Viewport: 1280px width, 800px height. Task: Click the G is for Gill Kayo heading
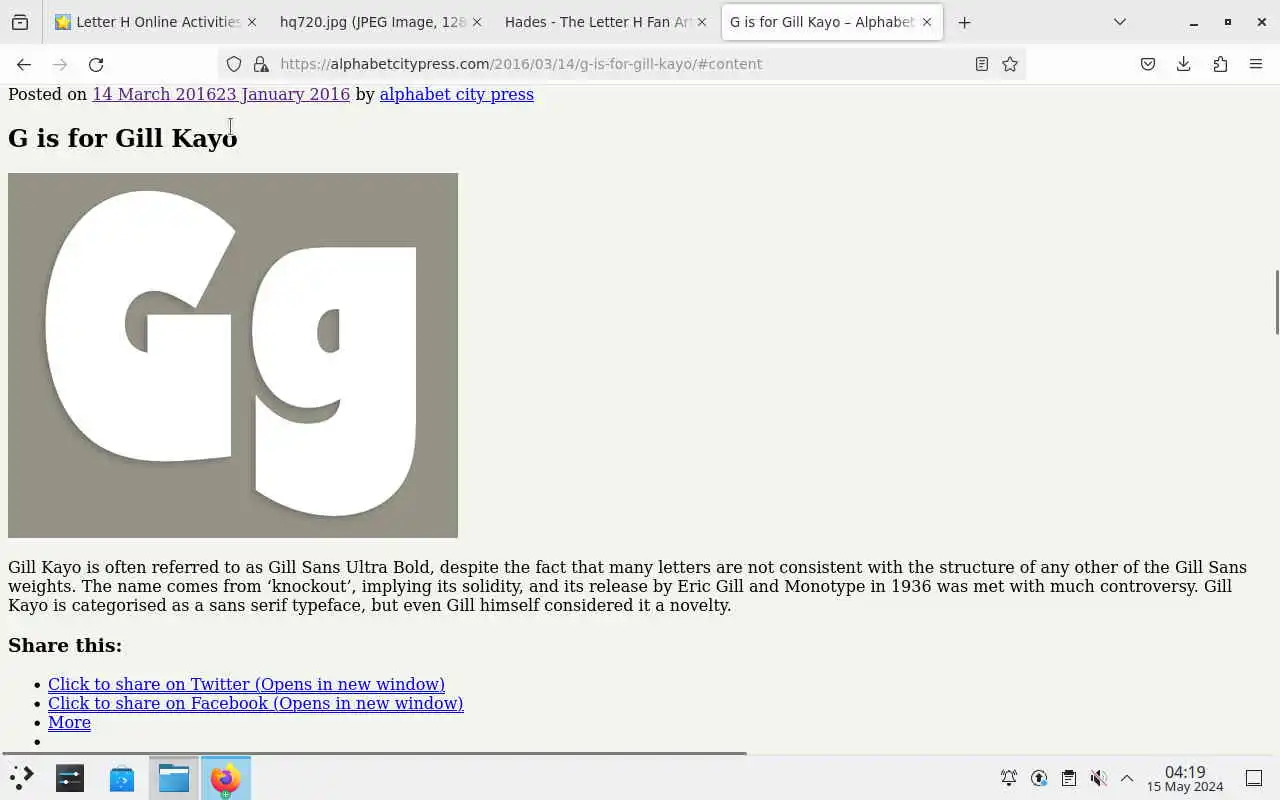click(122, 138)
